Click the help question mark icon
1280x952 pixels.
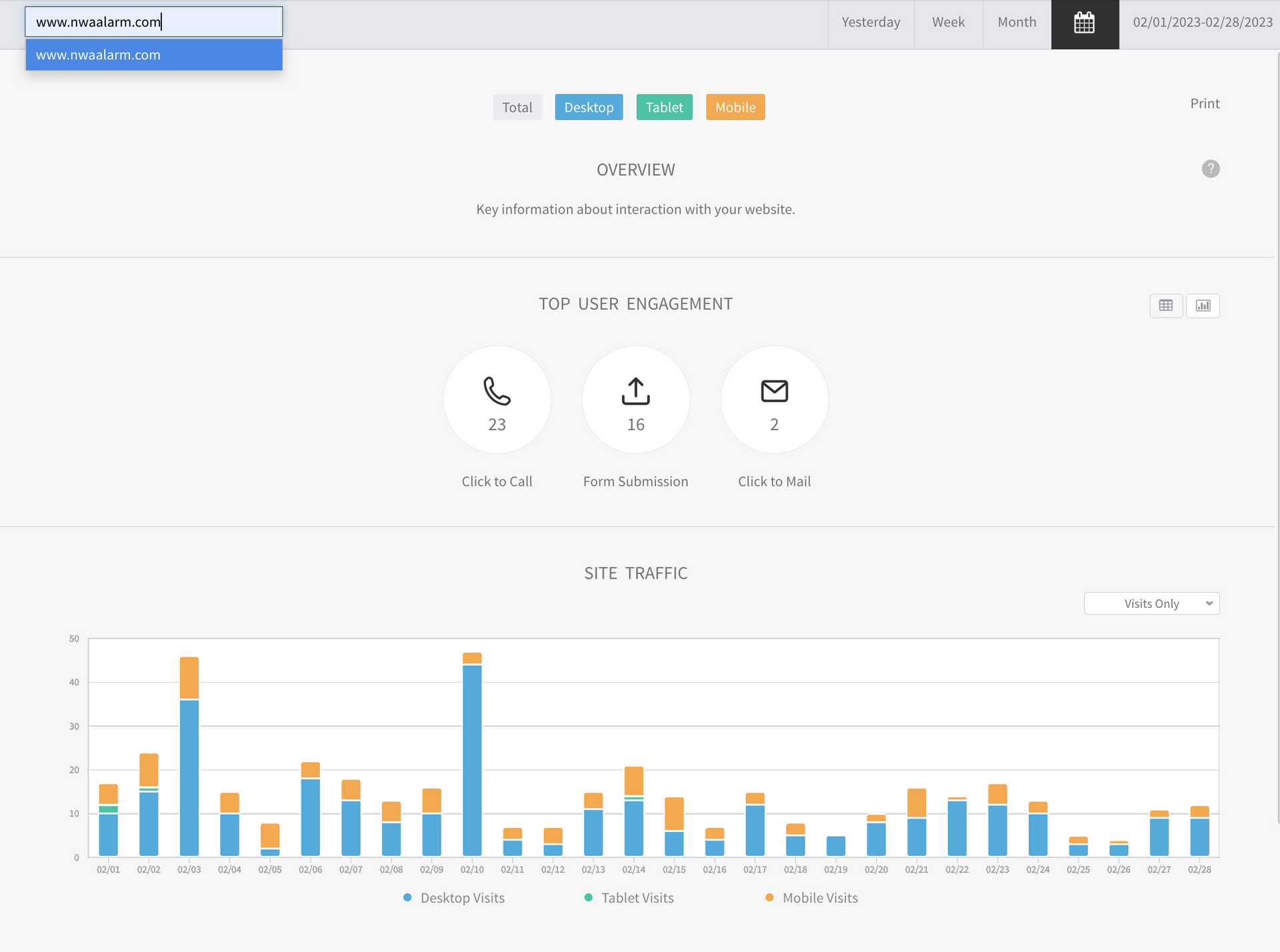pyautogui.click(x=1210, y=169)
